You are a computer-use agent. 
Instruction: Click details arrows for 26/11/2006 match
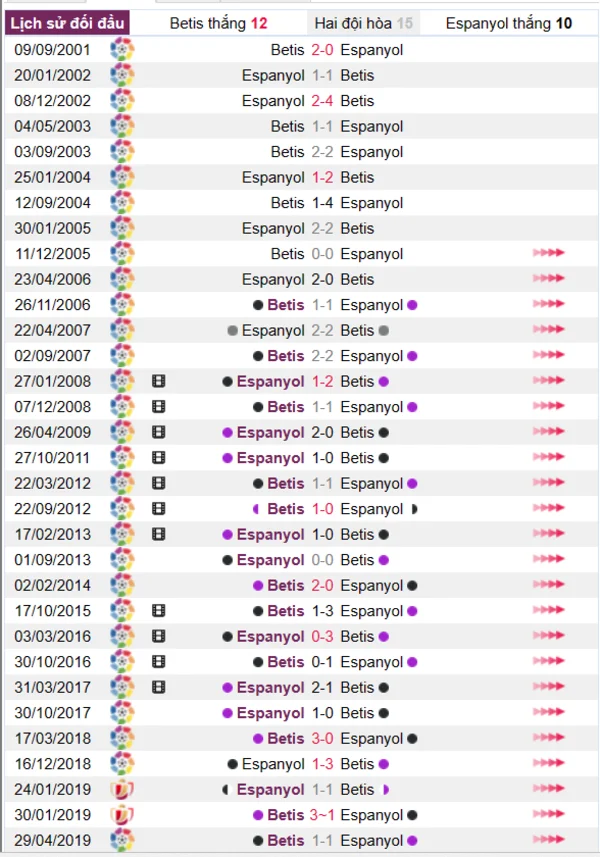click(x=549, y=304)
